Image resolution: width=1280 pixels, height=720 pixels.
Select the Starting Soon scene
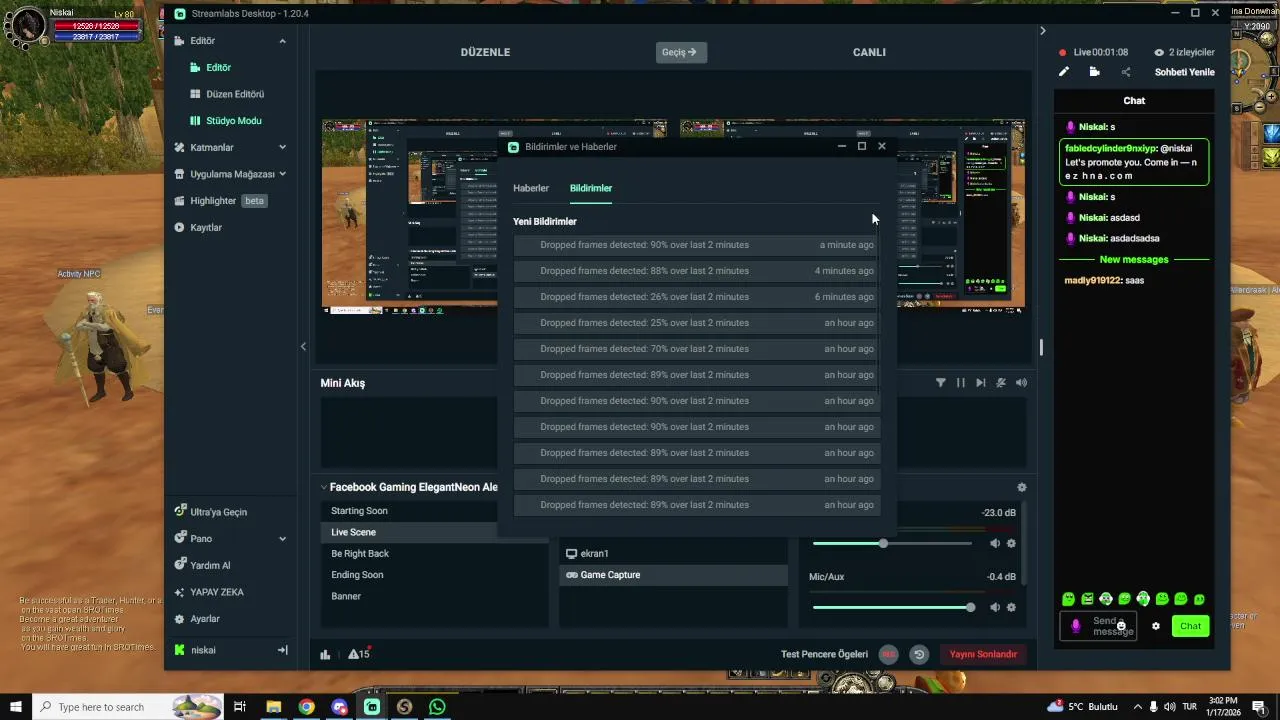(x=359, y=511)
